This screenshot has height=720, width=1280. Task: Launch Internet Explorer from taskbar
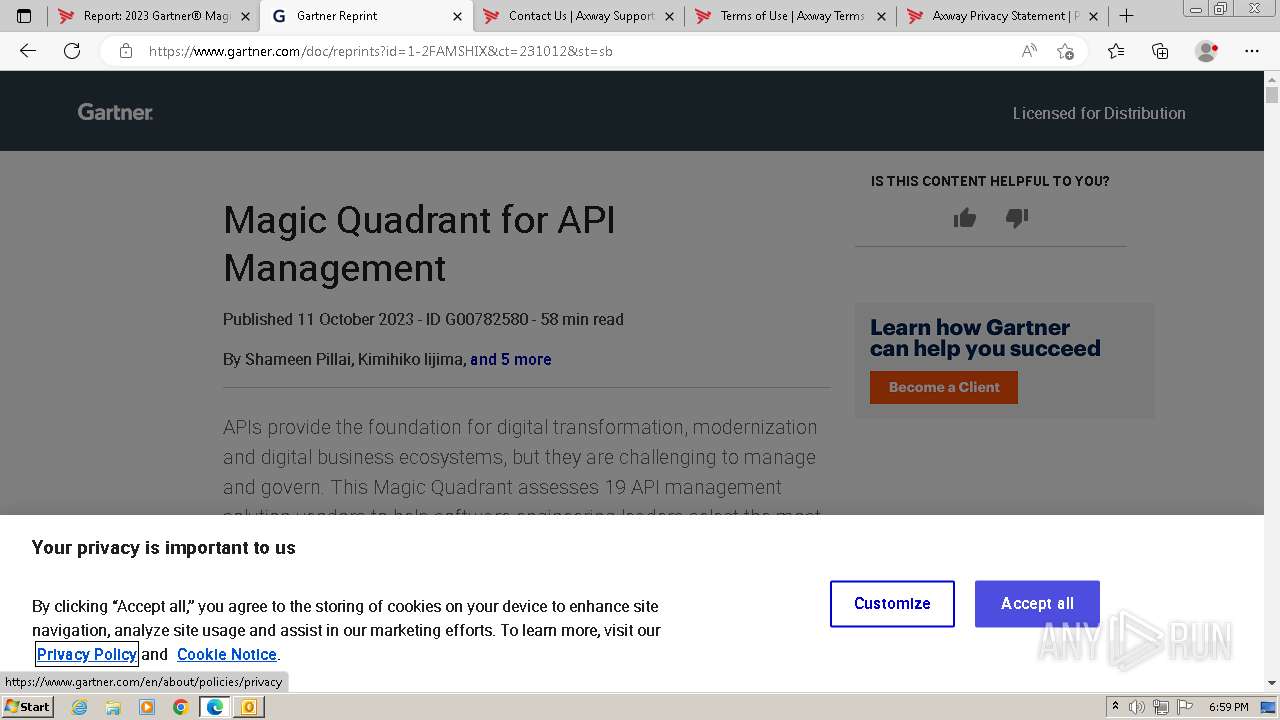(80, 707)
